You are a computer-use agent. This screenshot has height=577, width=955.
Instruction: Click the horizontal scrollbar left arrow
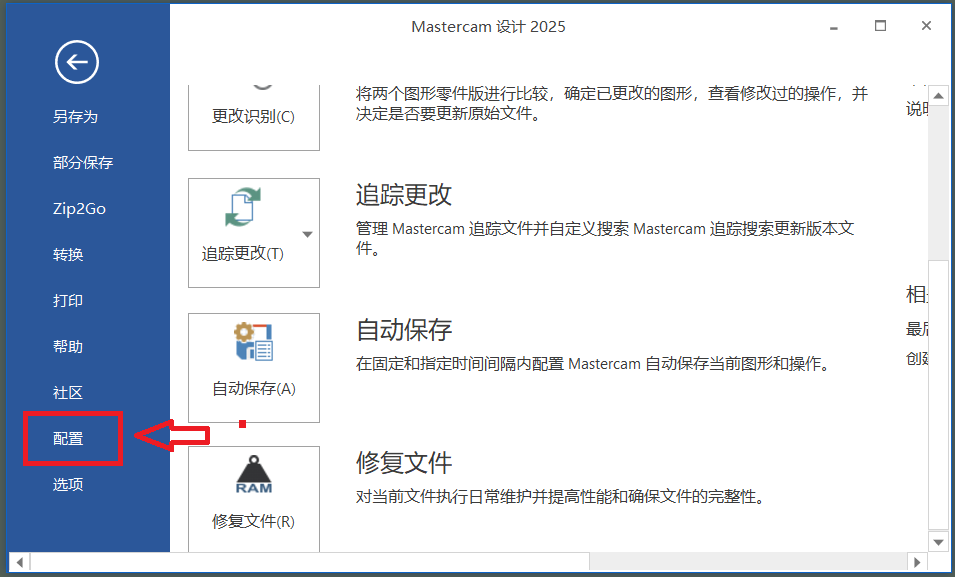[20, 562]
